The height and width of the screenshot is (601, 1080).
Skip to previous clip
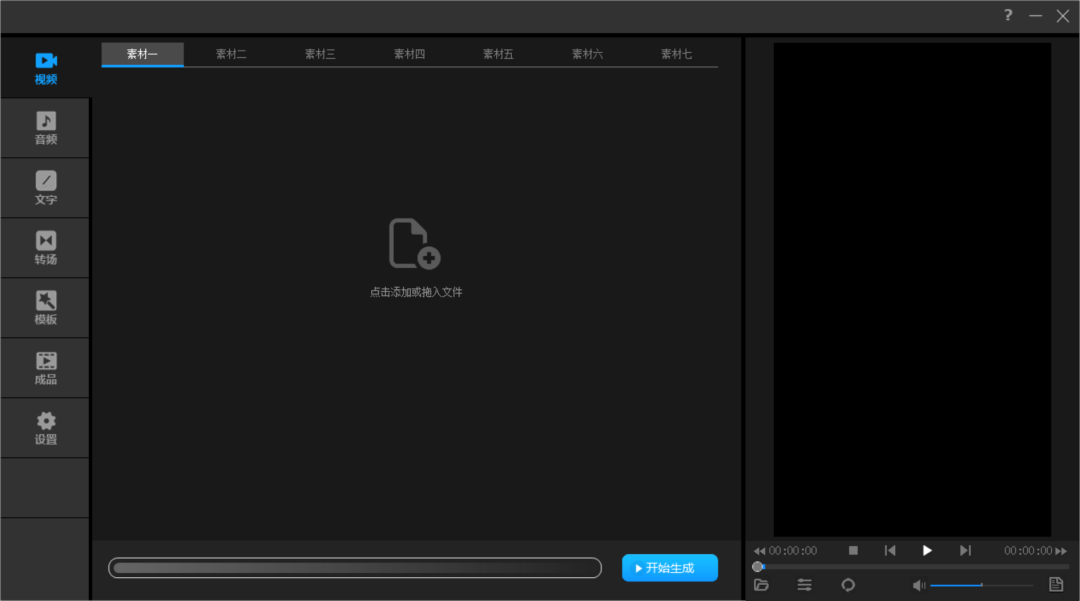[x=890, y=550]
